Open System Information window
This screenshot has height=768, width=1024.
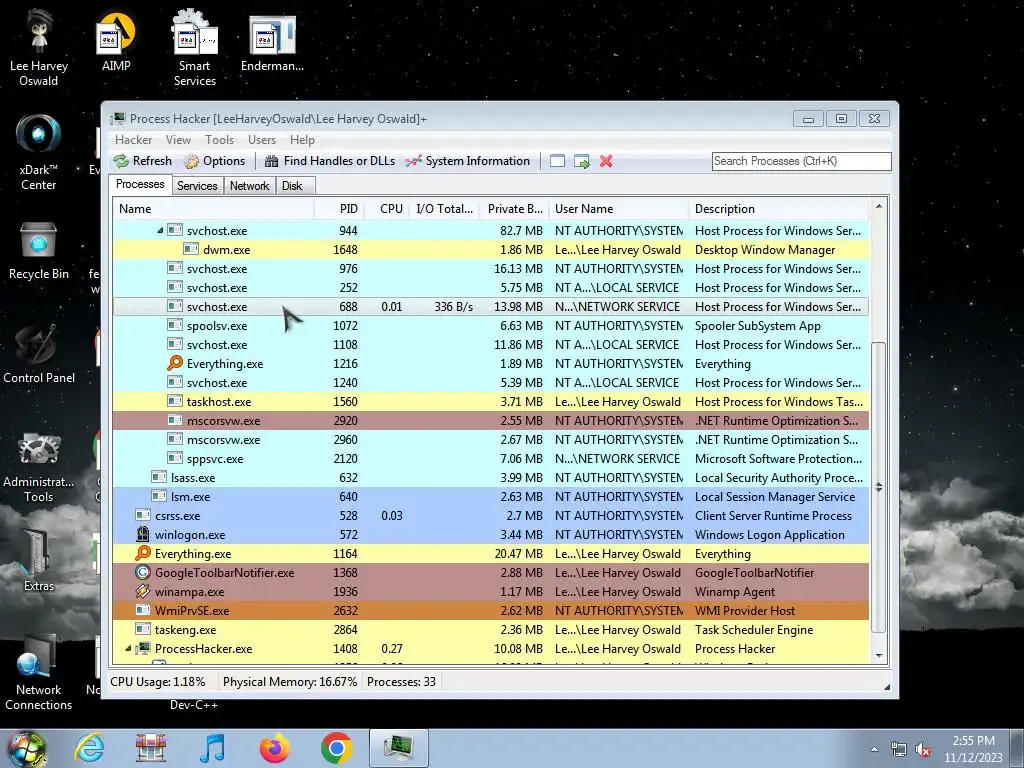point(468,161)
